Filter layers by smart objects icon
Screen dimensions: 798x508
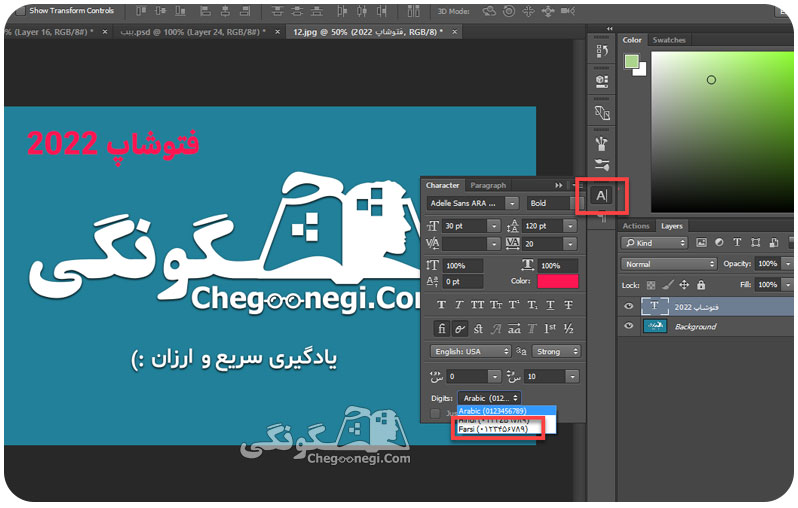[x=774, y=243]
